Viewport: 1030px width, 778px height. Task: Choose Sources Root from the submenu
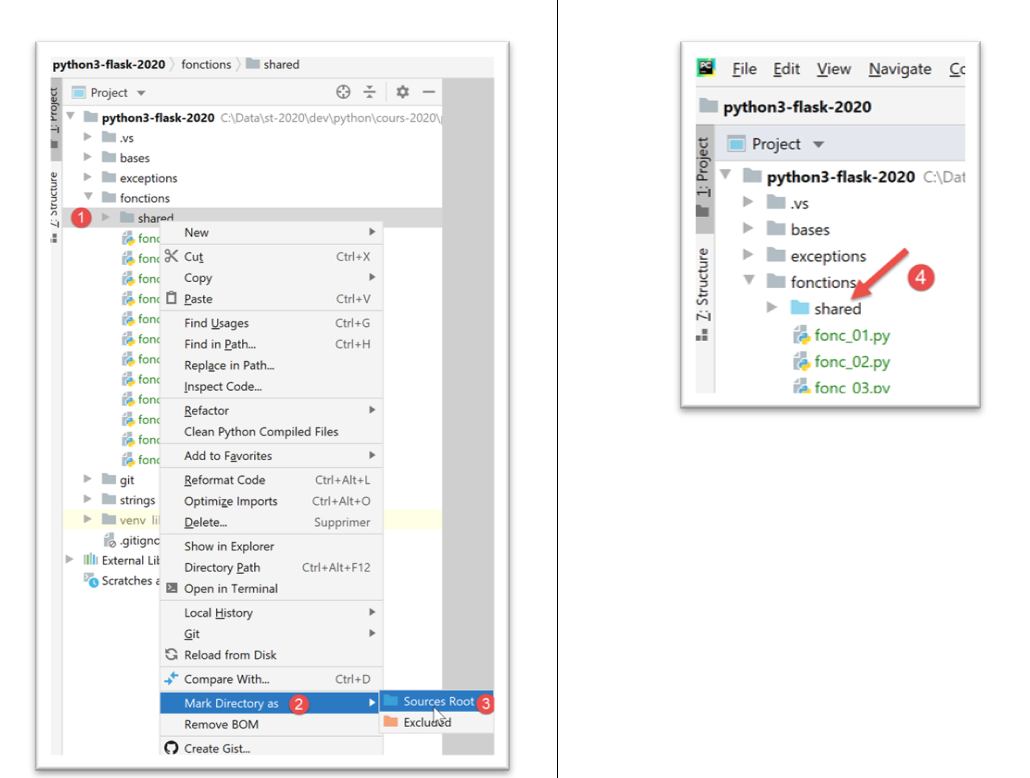(x=438, y=701)
